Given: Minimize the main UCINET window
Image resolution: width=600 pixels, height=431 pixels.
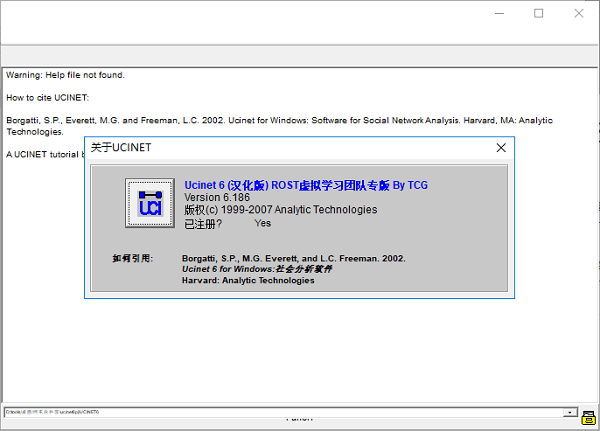Looking at the screenshot, I should pos(499,13).
